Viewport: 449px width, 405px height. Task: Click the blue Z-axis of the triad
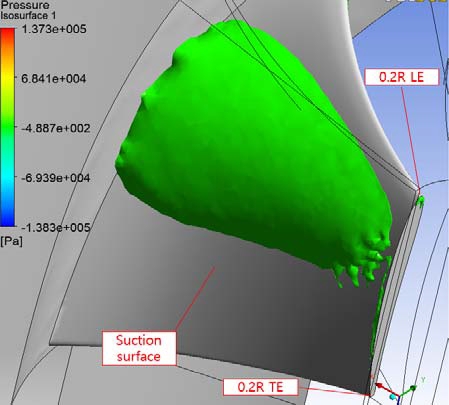[398, 401]
